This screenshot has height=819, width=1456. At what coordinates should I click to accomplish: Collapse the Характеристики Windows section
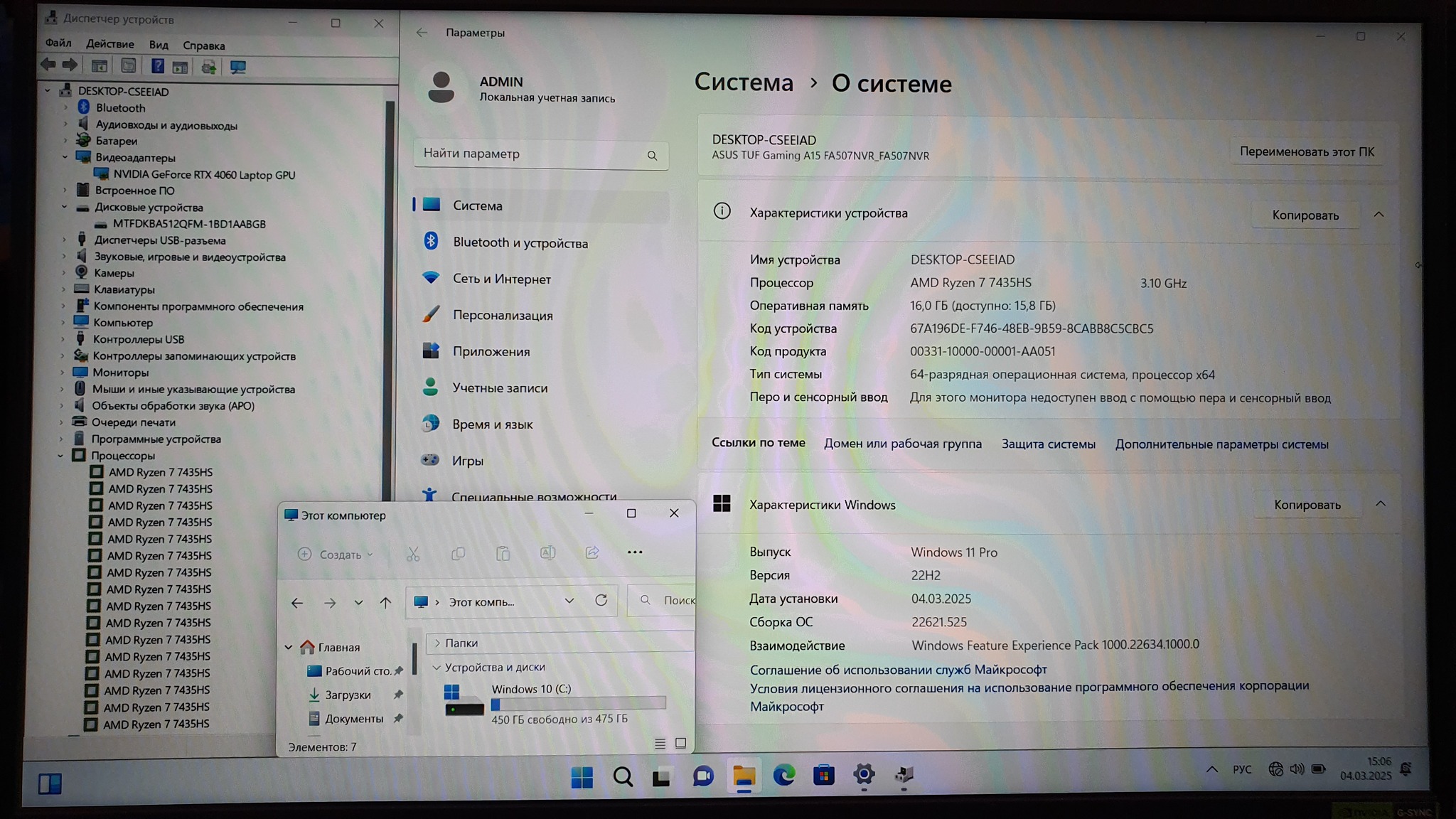coord(1380,504)
